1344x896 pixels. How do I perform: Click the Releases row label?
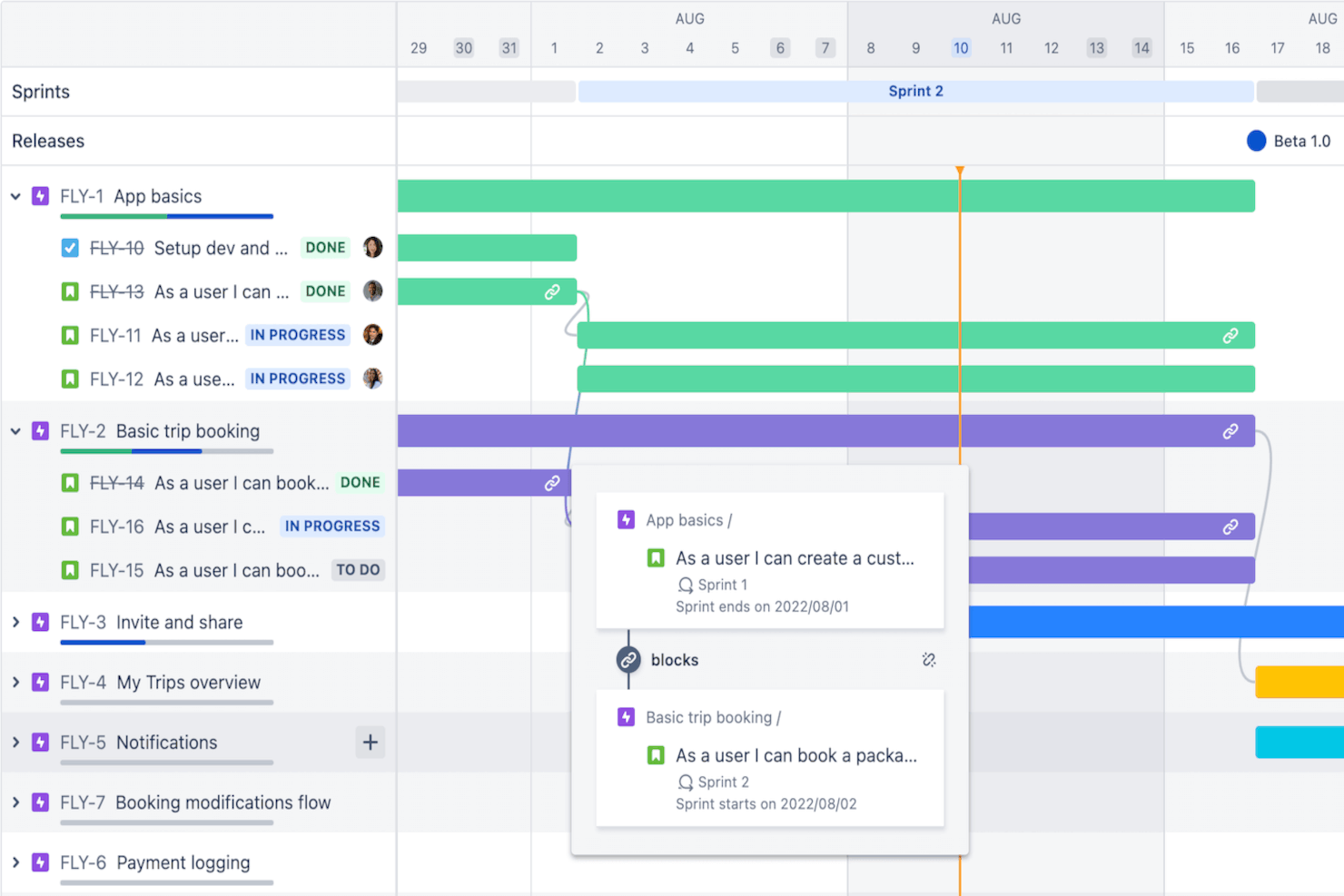48,141
